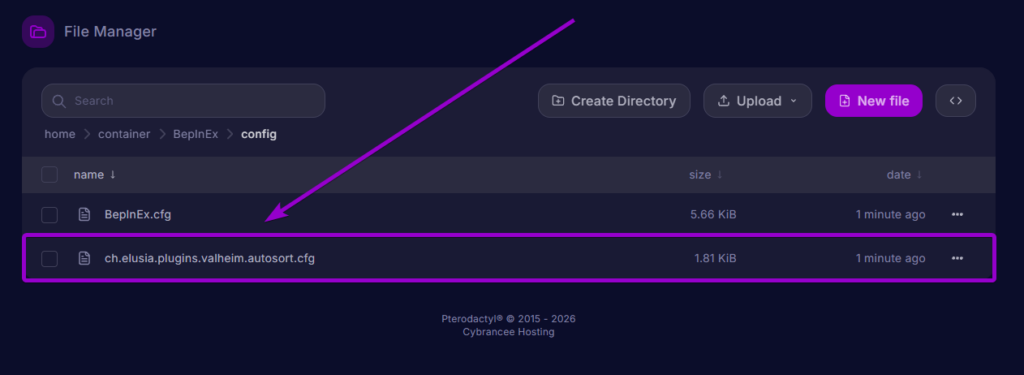Focus the Search input field
Image resolution: width=1024 pixels, height=375 pixels.
pyautogui.click(x=183, y=101)
